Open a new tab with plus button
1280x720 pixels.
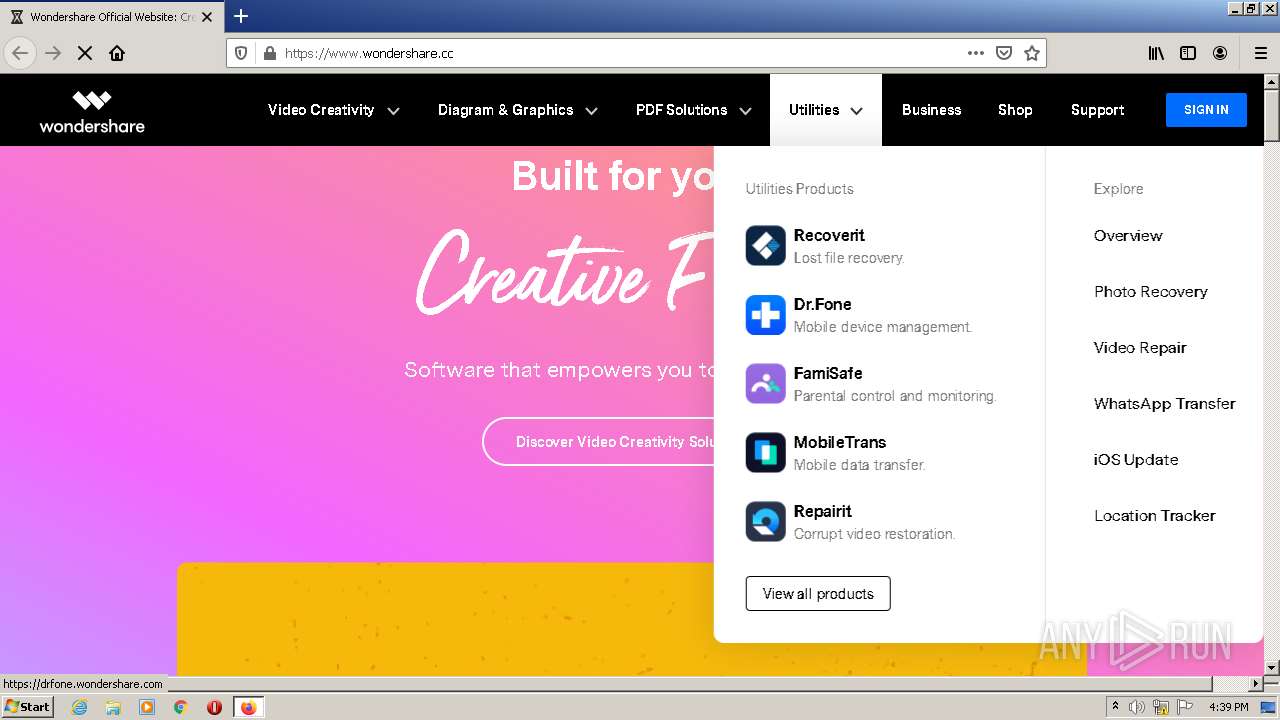(x=241, y=16)
